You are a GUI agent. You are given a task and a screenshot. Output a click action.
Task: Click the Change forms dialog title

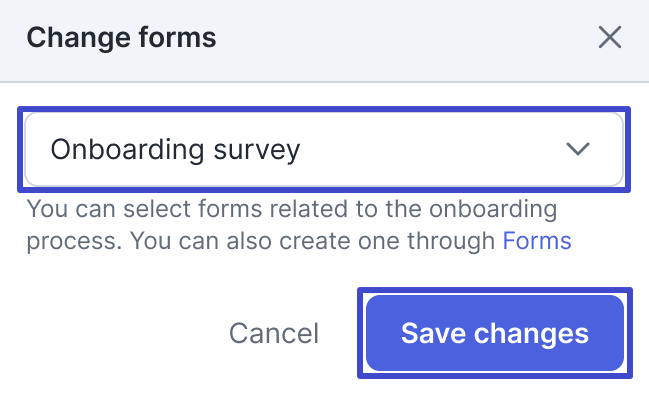click(x=121, y=39)
